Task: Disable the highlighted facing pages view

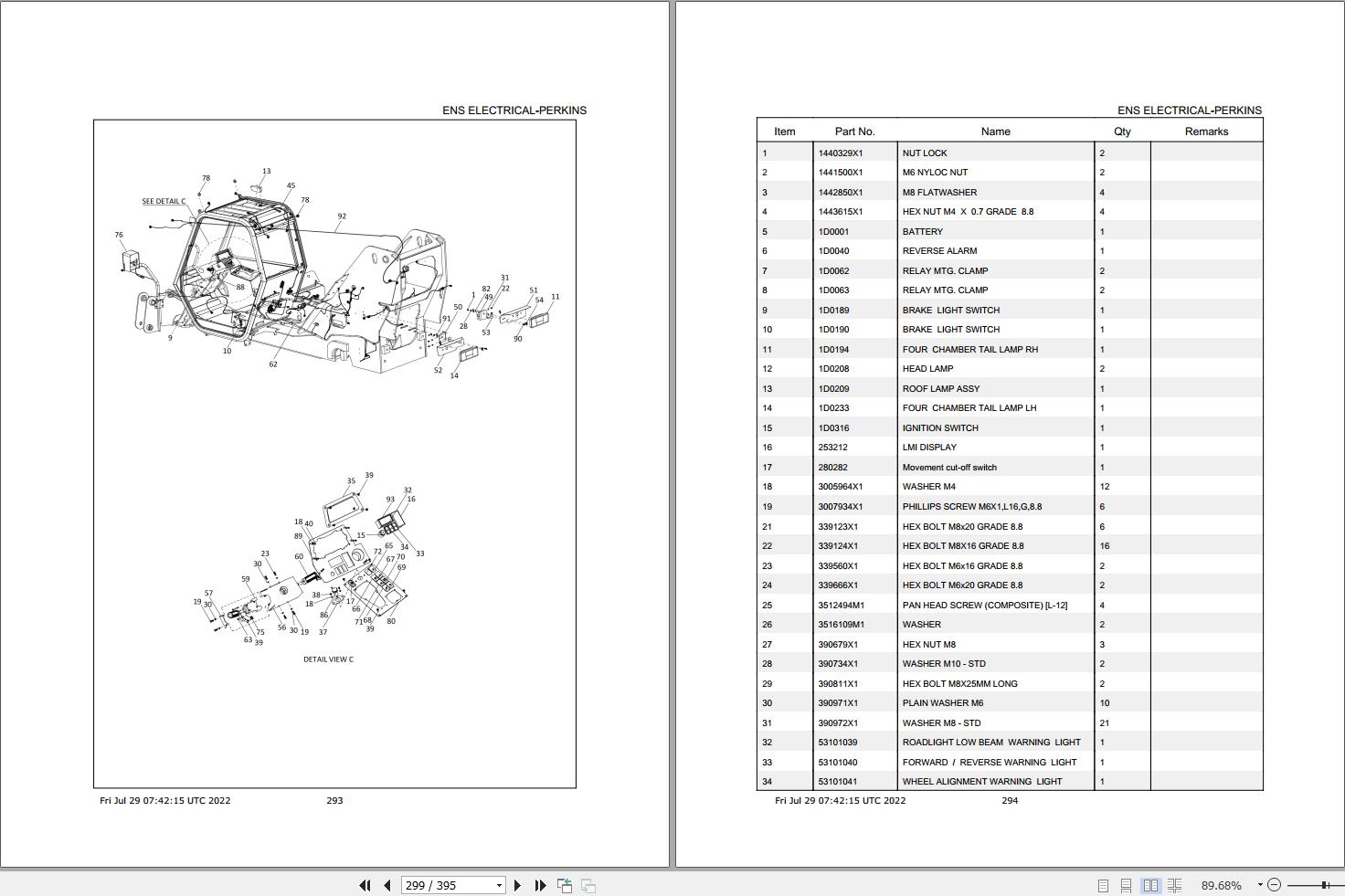Action: tap(1149, 885)
